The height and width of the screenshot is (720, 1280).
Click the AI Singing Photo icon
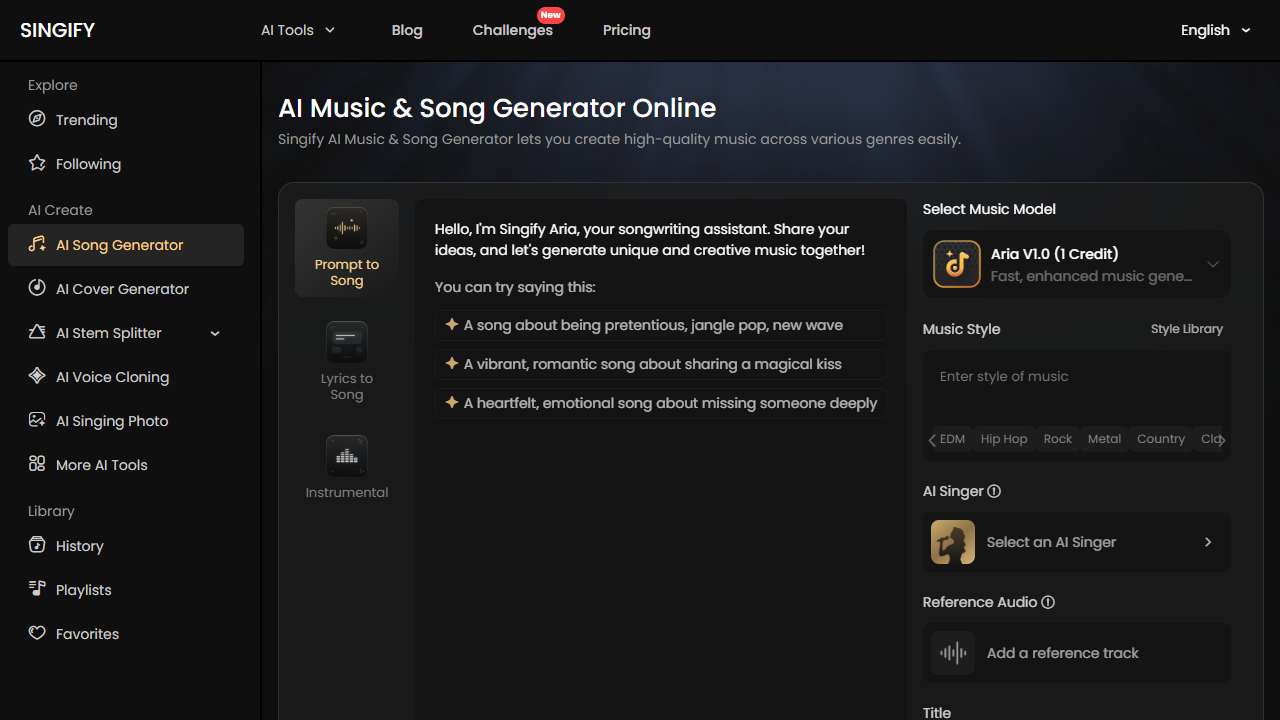click(x=37, y=420)
